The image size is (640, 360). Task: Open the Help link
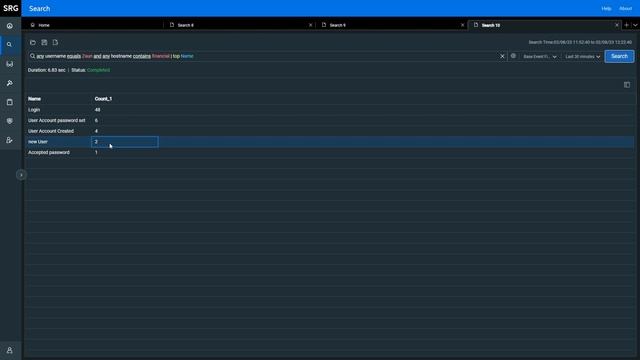pos(606,9)
